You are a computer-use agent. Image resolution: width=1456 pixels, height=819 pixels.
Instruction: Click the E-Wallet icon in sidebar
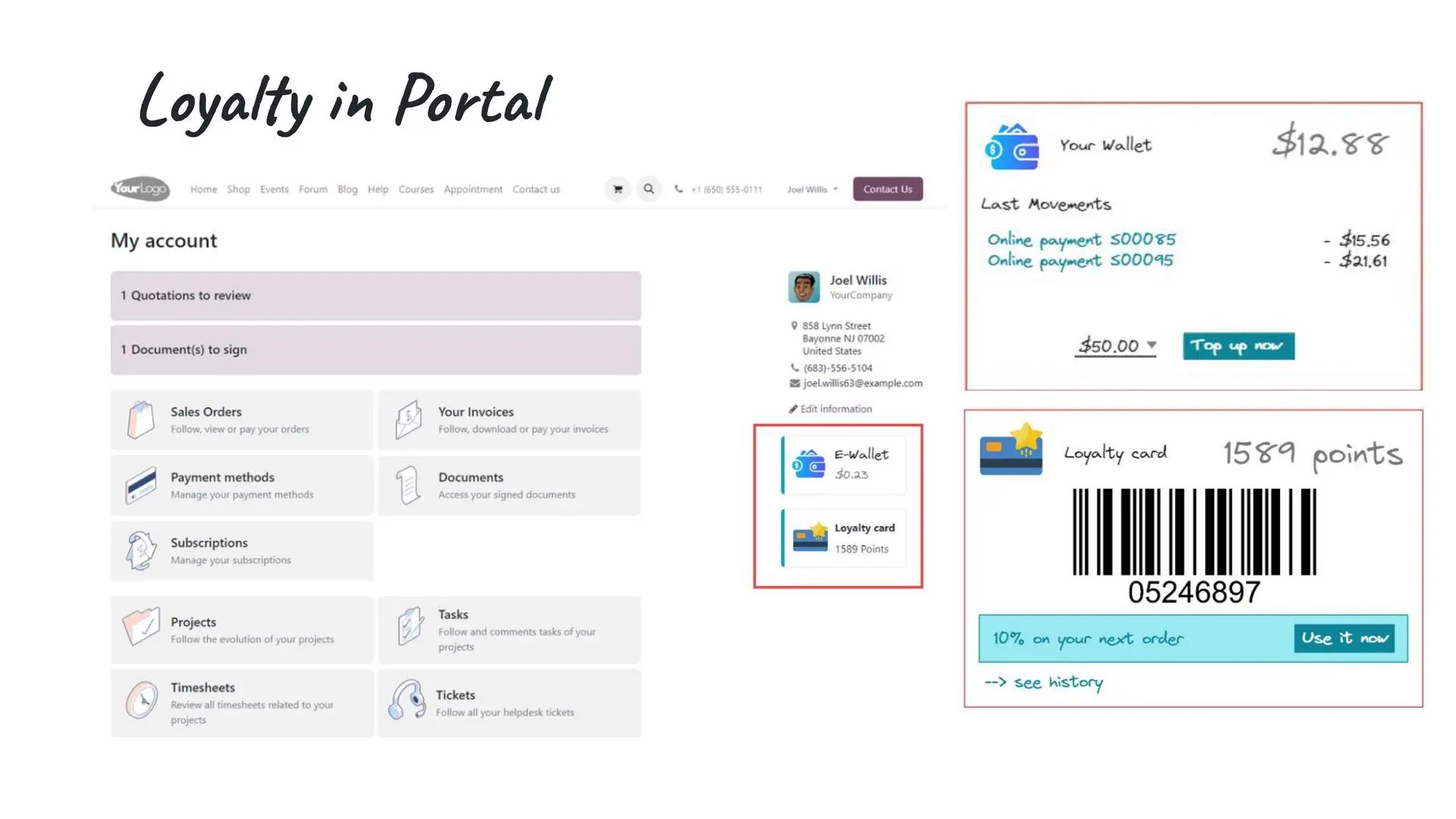(808, 463)
